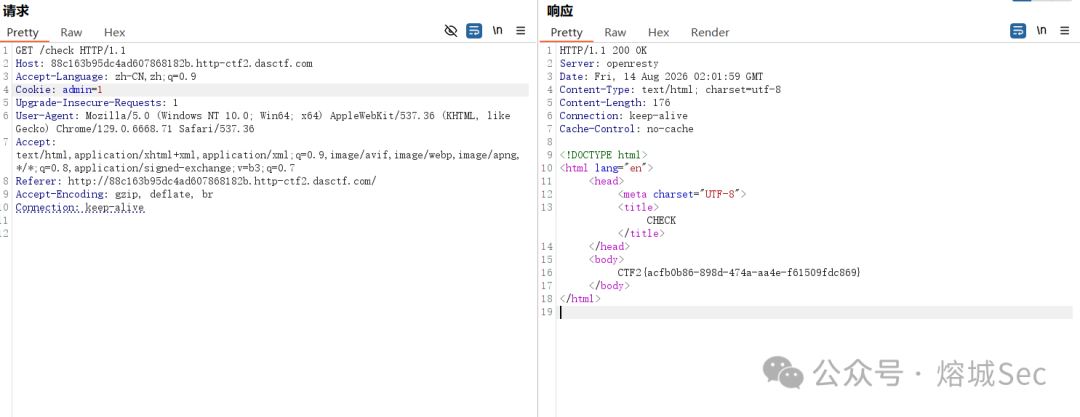Click the CHECK title text in response
This screenshot has height=417, width=1080.
pyautogui.click(x=661, y=221)
